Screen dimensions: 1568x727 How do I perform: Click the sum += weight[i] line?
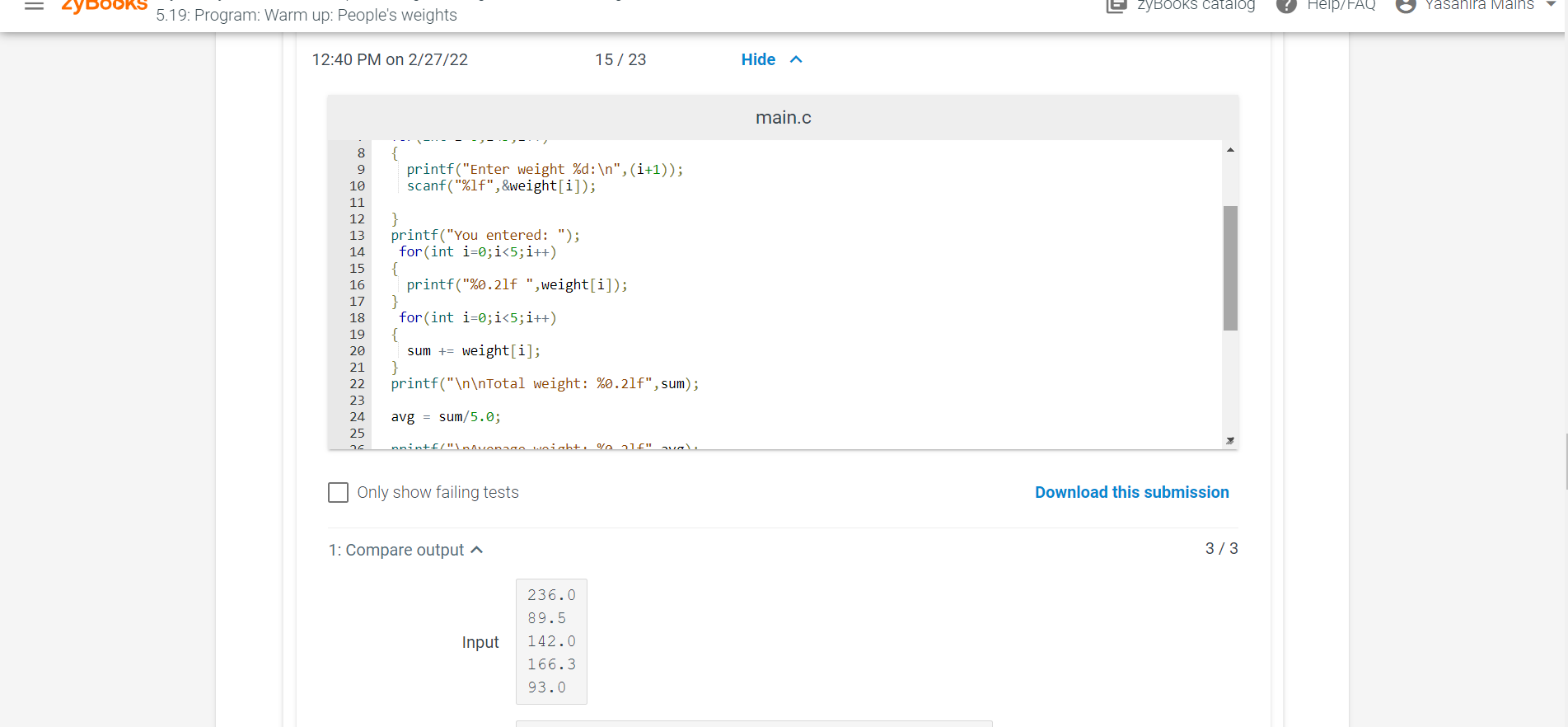(474, 351)
